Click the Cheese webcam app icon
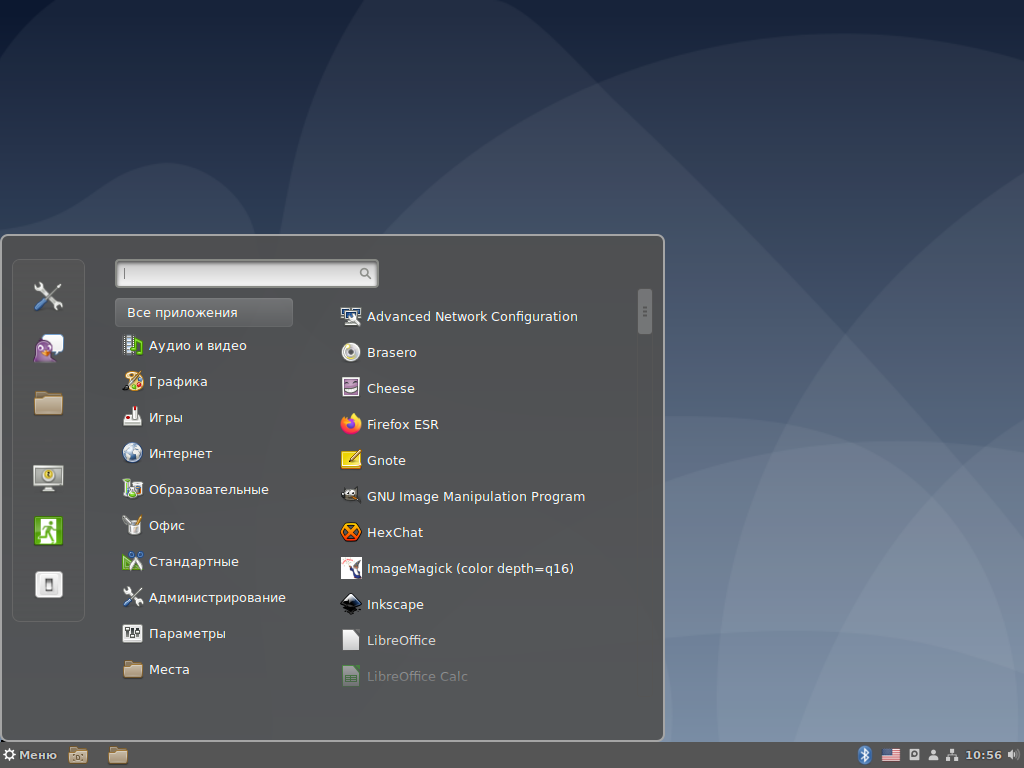This screenshot has width=1024, height=768. 351,388
